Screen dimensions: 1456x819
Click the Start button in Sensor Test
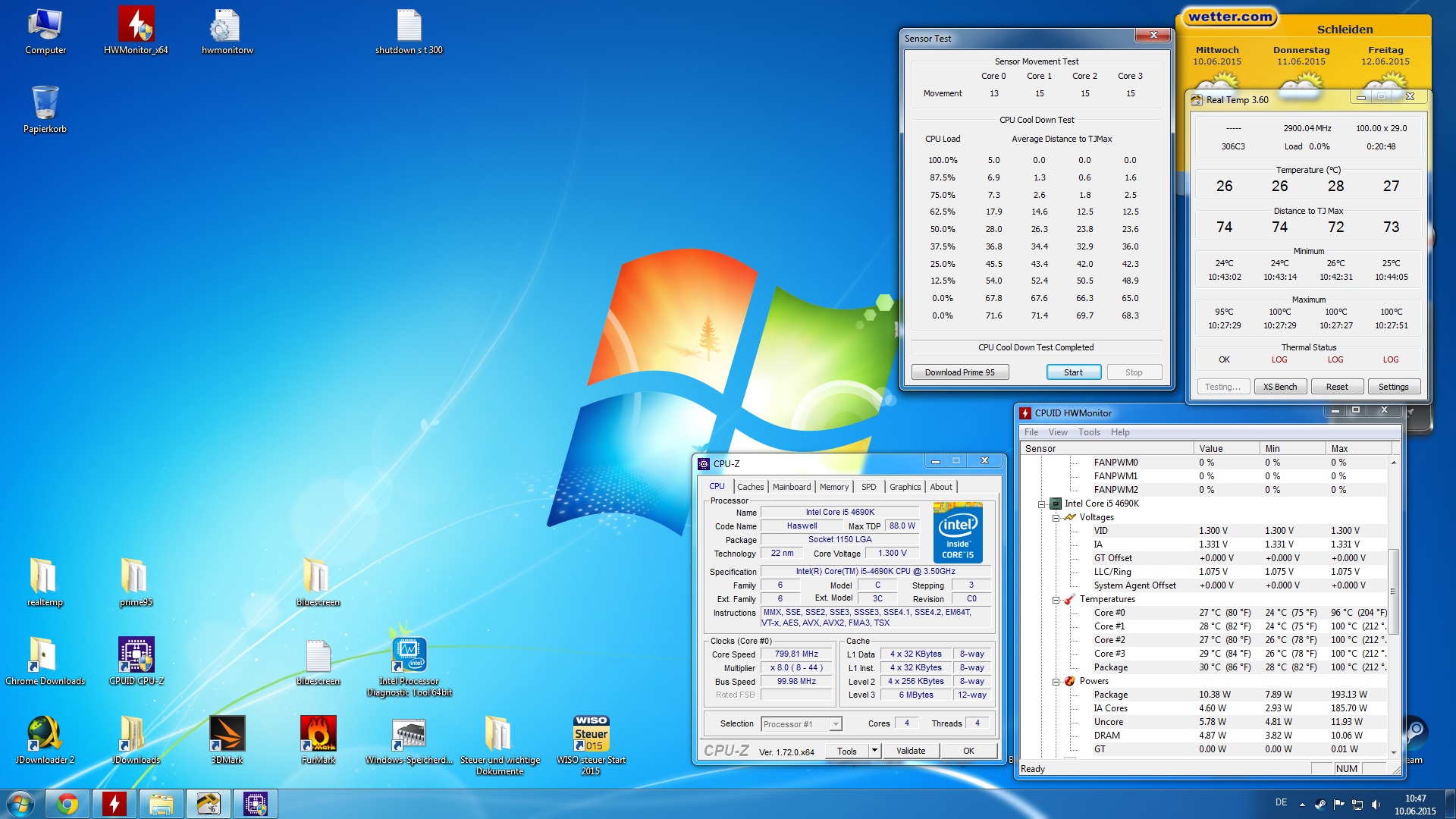[x=1073, y=372]
